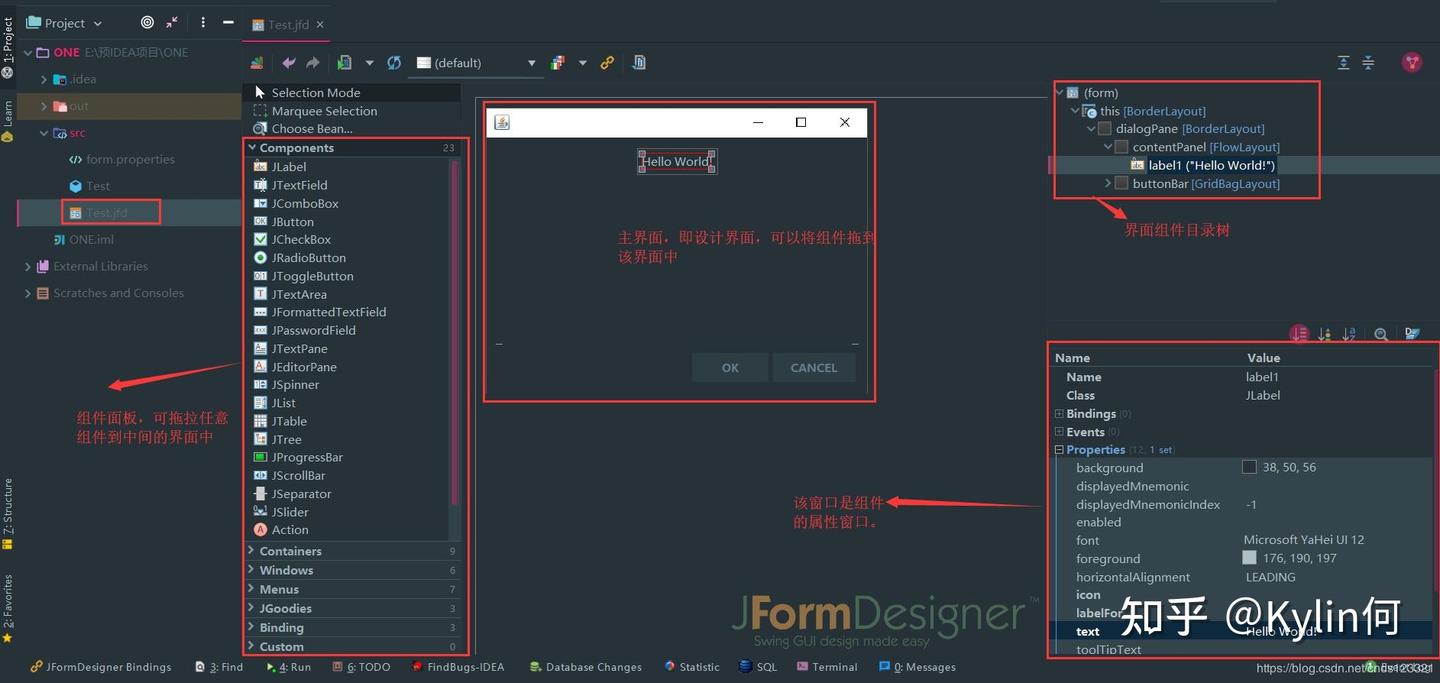Expand the buttonBar tree node
1440x683 pixels.
point(1107,183)
